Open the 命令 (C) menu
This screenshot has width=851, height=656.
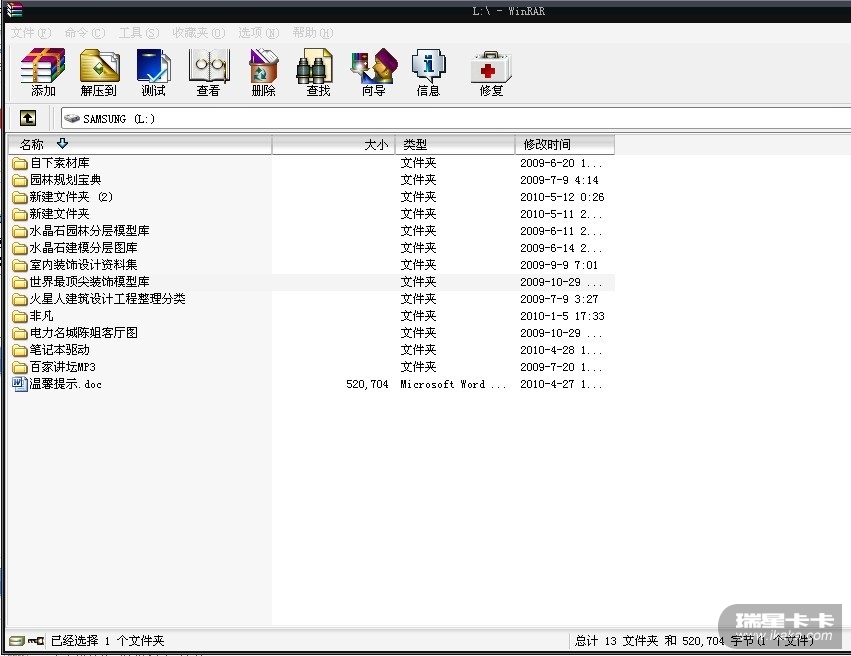[85, 33]
